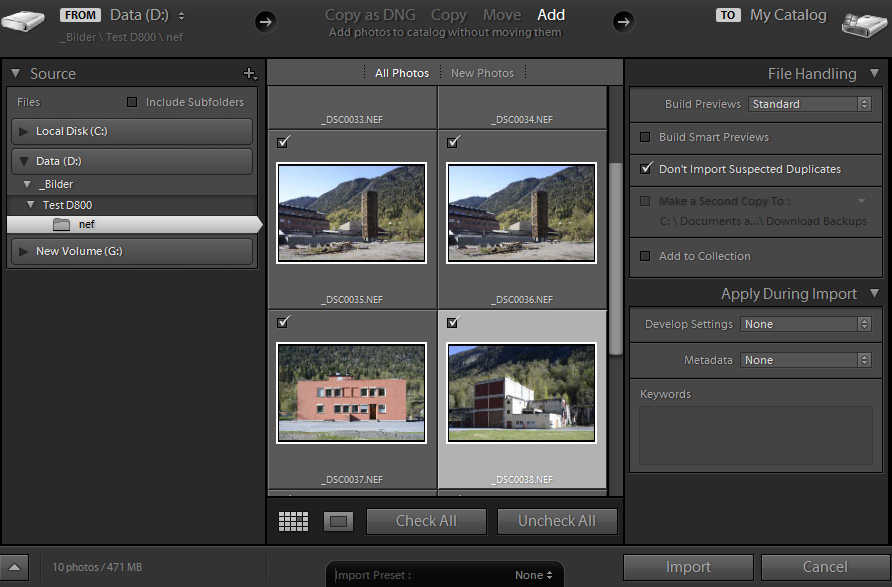Click the up-arrow panel toggle at bottom left
Image resolution: width=892 pixels, height=587 pixels.
click(x=15, y=567)
